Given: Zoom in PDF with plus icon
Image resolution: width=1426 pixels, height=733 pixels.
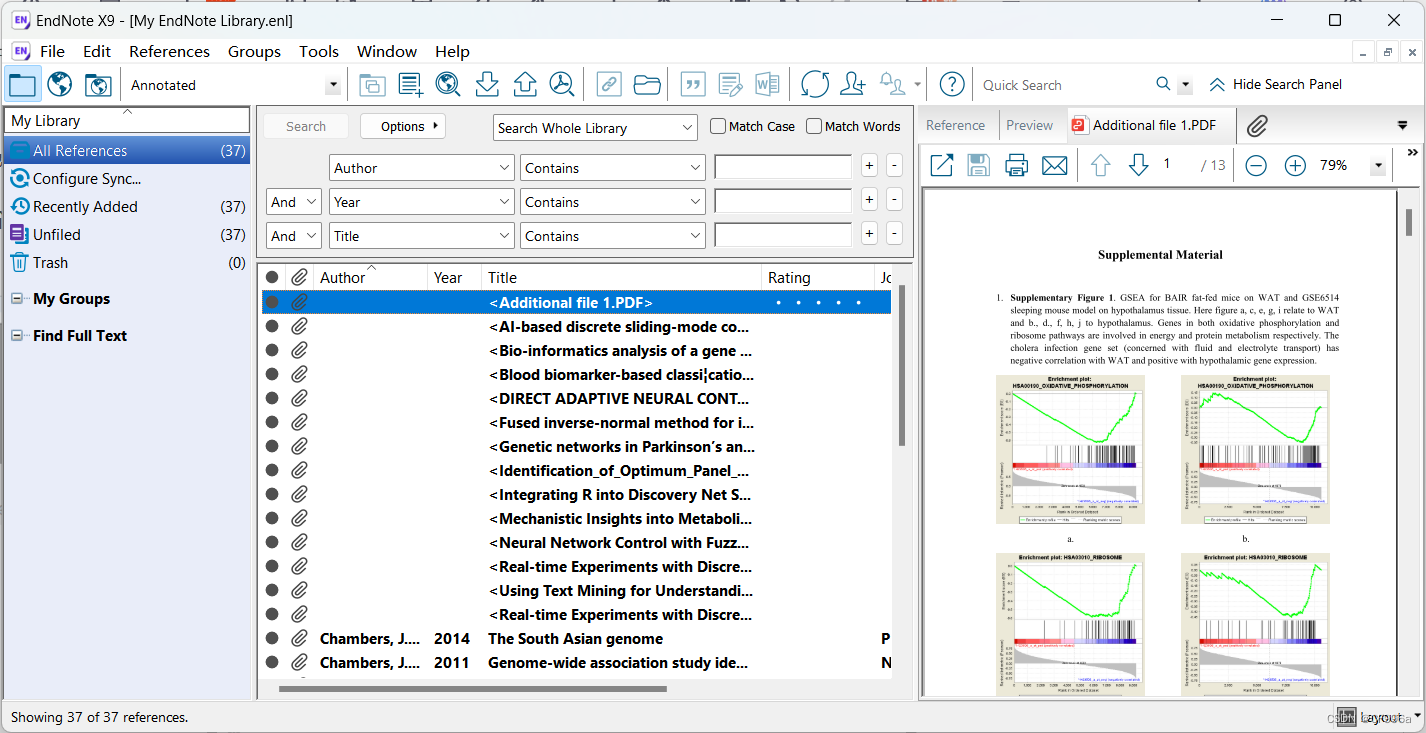Looking at the screenshot, I should coord(1295,166).
